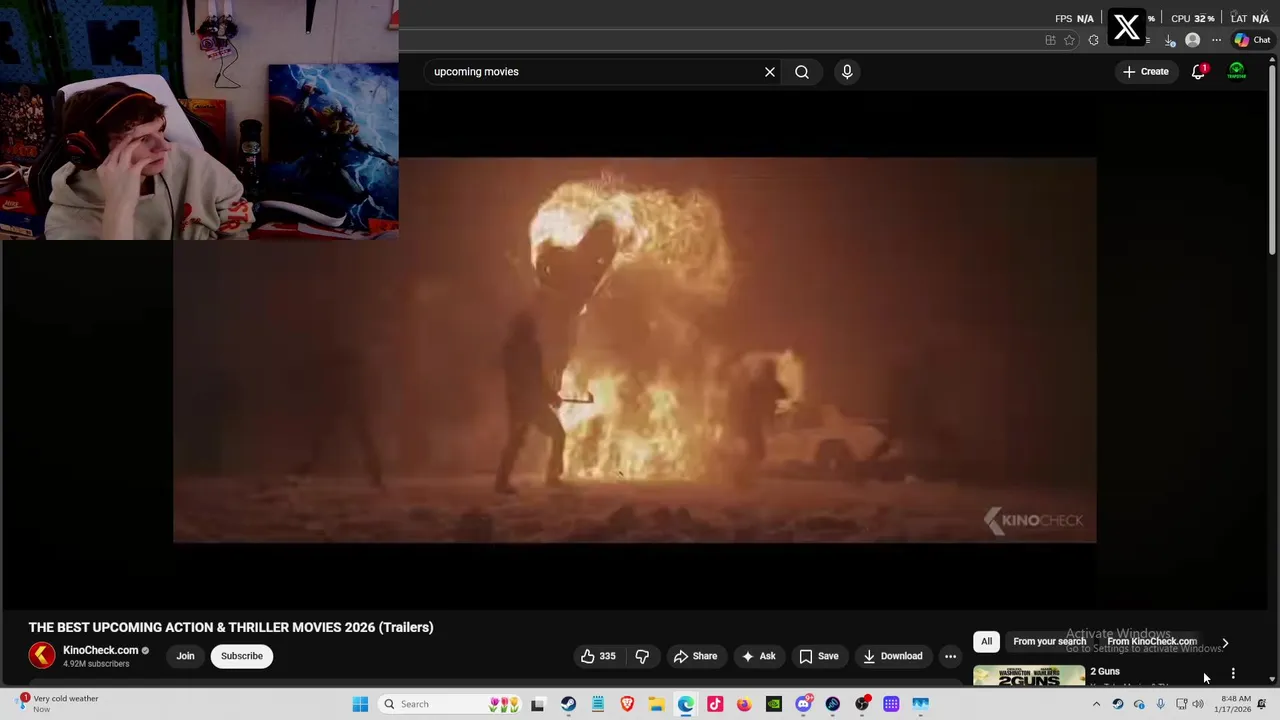The height and width of the screenshot is (720, 1280).
Task: Open Discord from the taskbar
Action: point(803,704)
